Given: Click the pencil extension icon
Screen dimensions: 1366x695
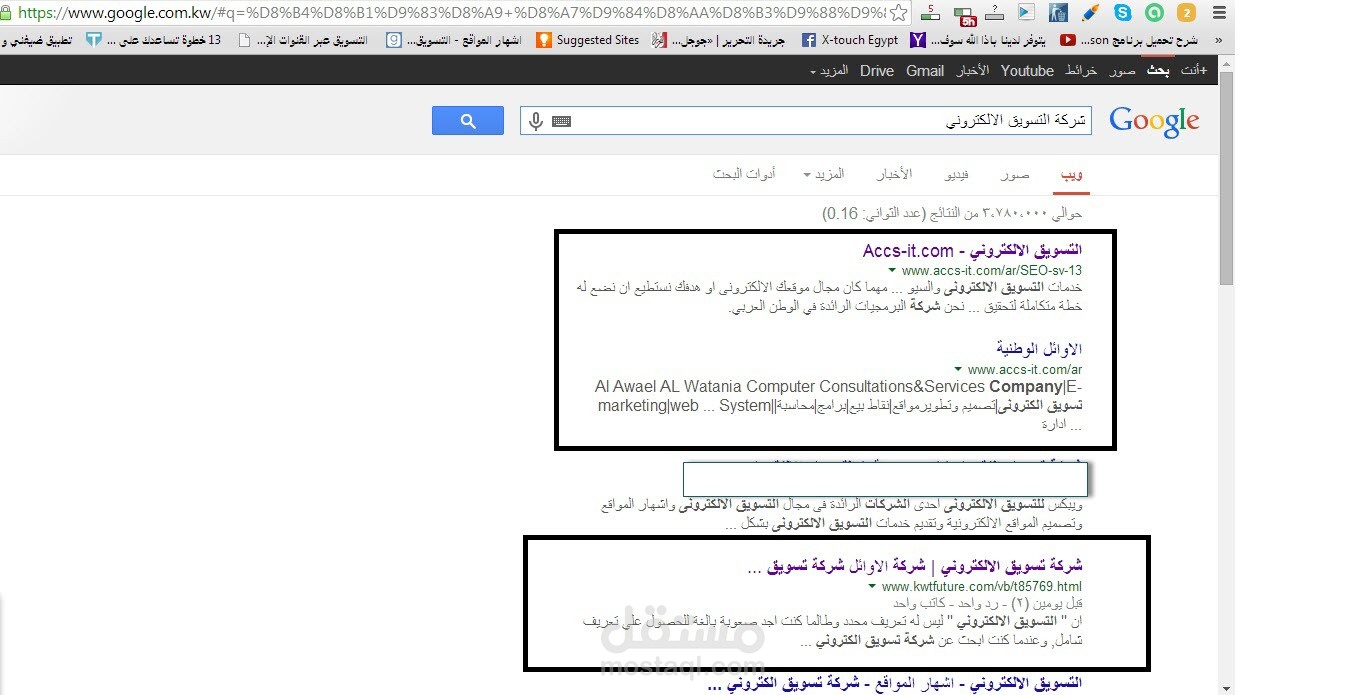Looking at the screenshot, I should [x=1091, y=13].
